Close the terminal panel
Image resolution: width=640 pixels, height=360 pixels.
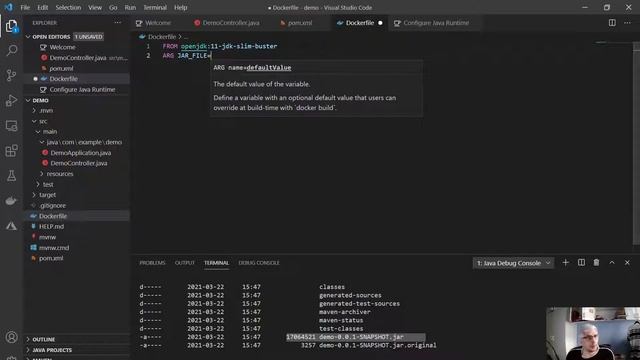(627, 263)
